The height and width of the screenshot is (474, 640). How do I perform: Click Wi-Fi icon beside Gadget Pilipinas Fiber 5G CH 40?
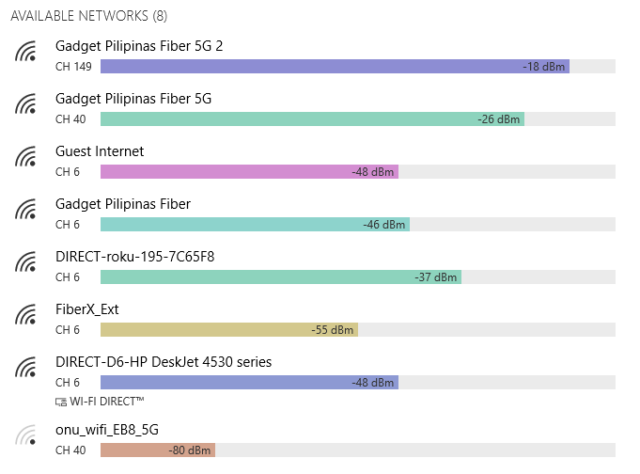tap(26, 106)
